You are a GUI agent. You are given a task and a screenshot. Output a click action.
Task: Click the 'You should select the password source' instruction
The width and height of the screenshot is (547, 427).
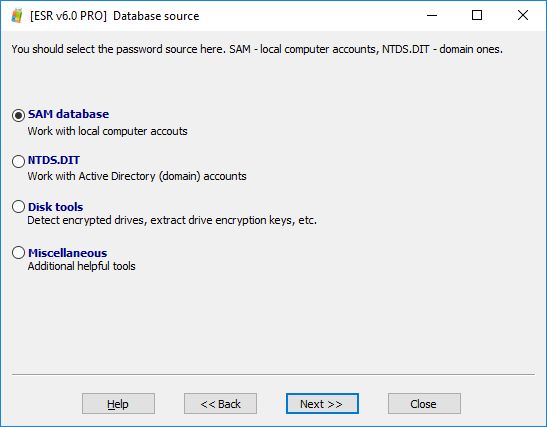(x=257, y=49)
